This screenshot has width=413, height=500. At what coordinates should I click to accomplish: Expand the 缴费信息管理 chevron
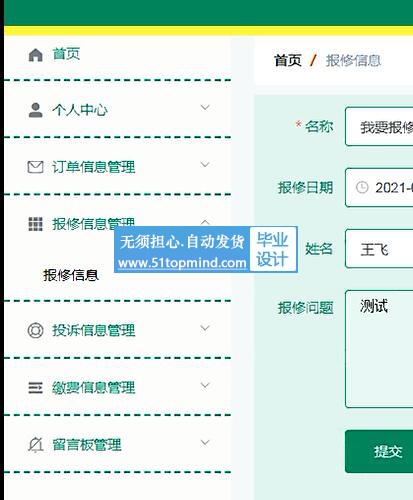pos(205,385)
